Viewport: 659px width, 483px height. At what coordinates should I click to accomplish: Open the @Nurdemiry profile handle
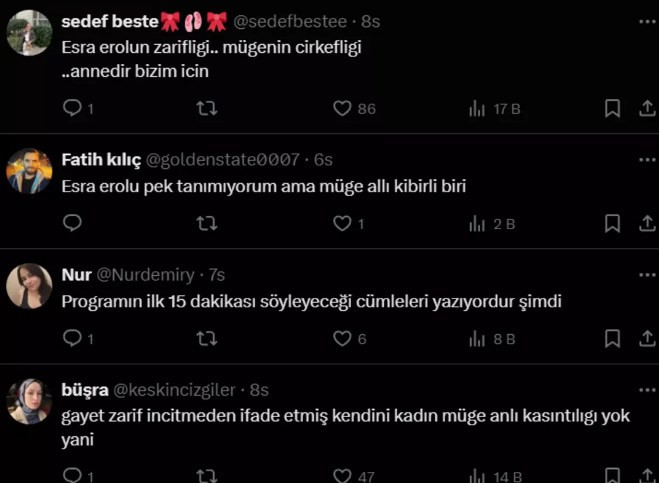tap(145, 275)
